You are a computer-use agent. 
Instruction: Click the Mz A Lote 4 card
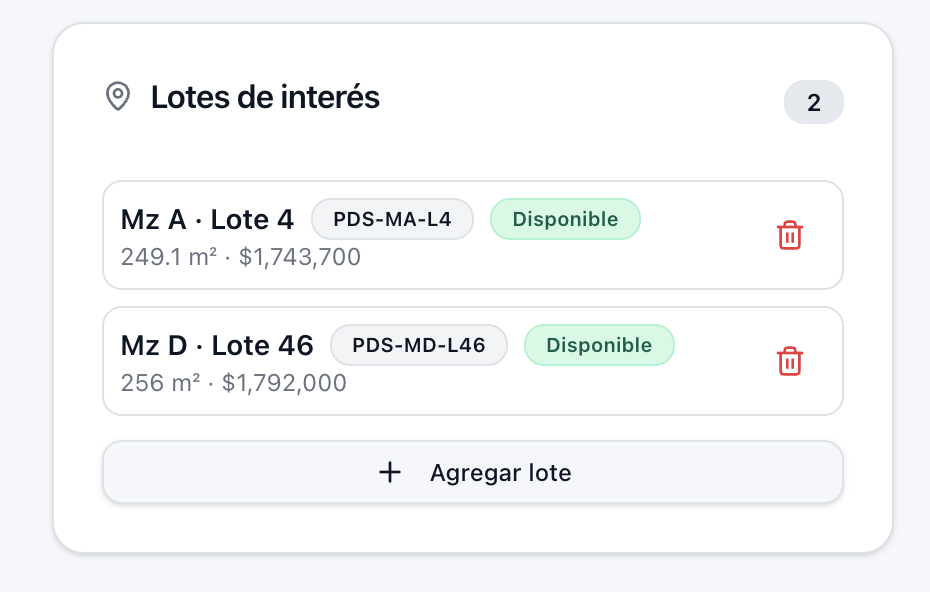tap(473, 235)
